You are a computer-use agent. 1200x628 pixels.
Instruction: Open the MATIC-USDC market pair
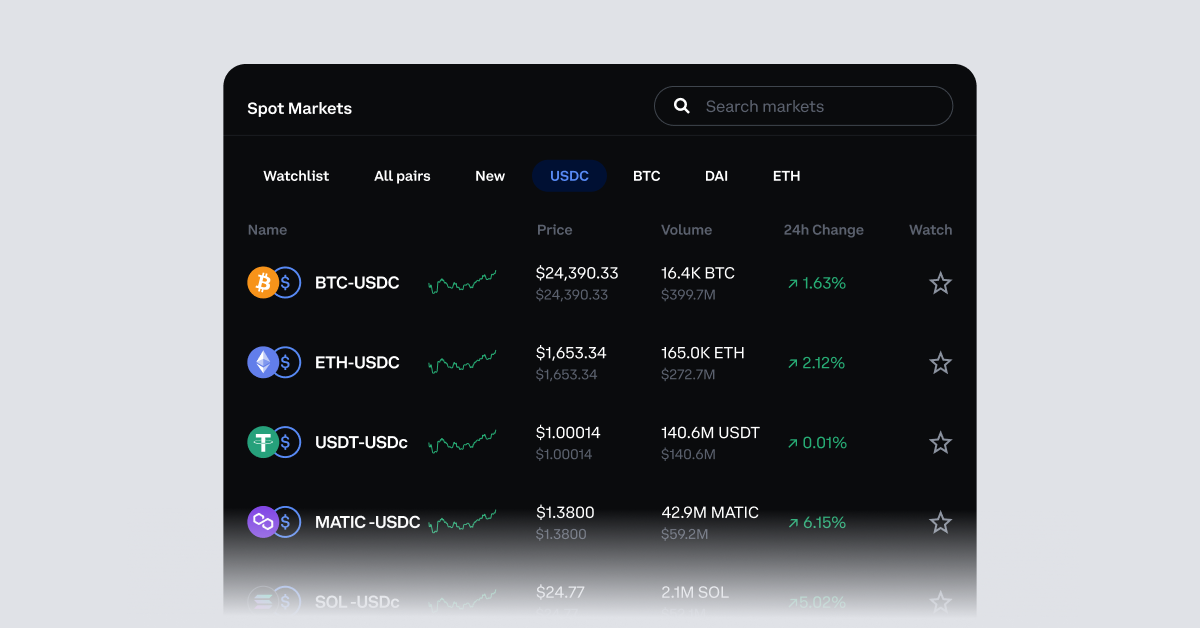[367, 521]
